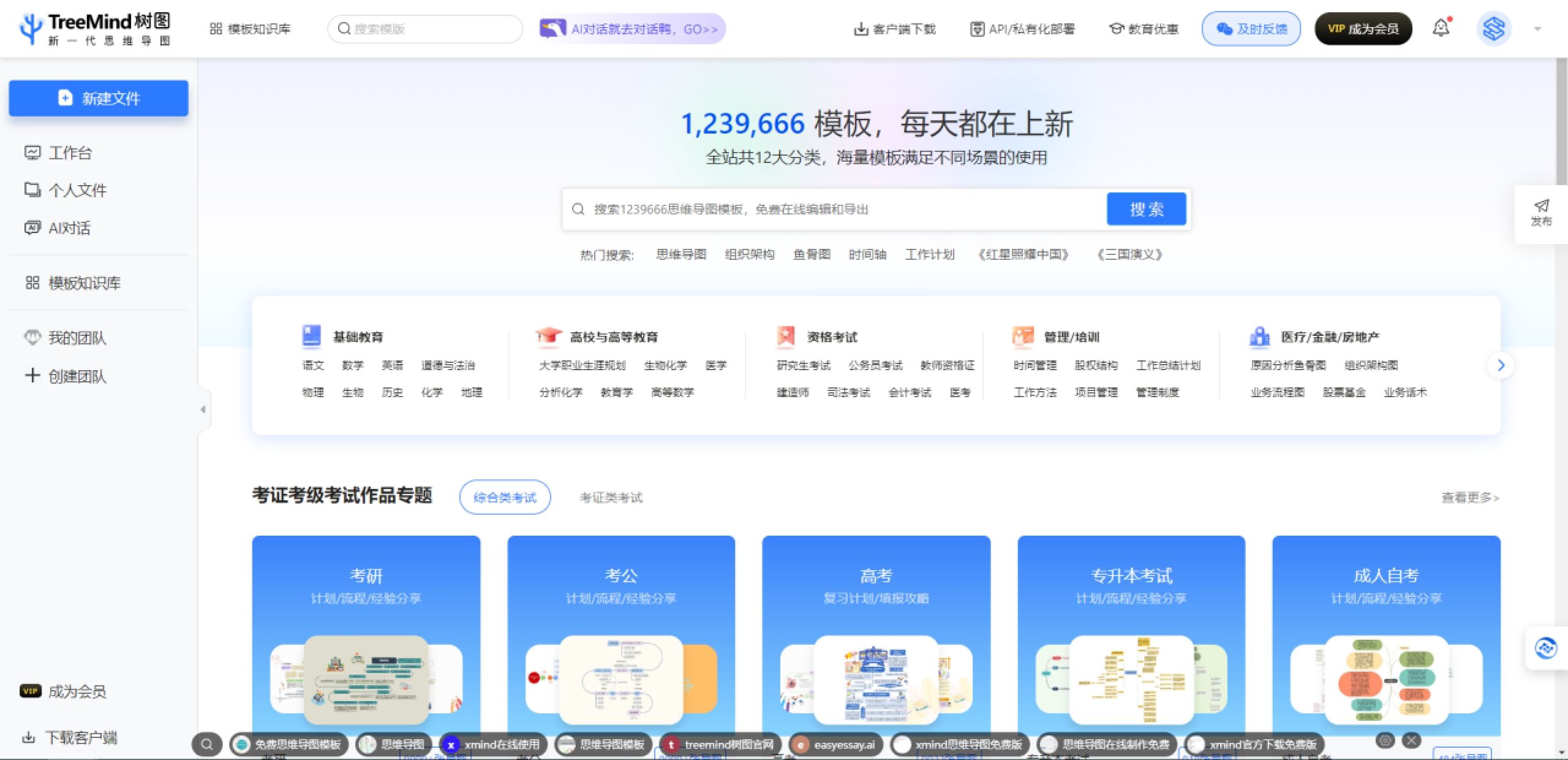Click the page vertical scrollbar
The width and height of the screenshot is (1568, 760).
click(x=1561, y=123)
